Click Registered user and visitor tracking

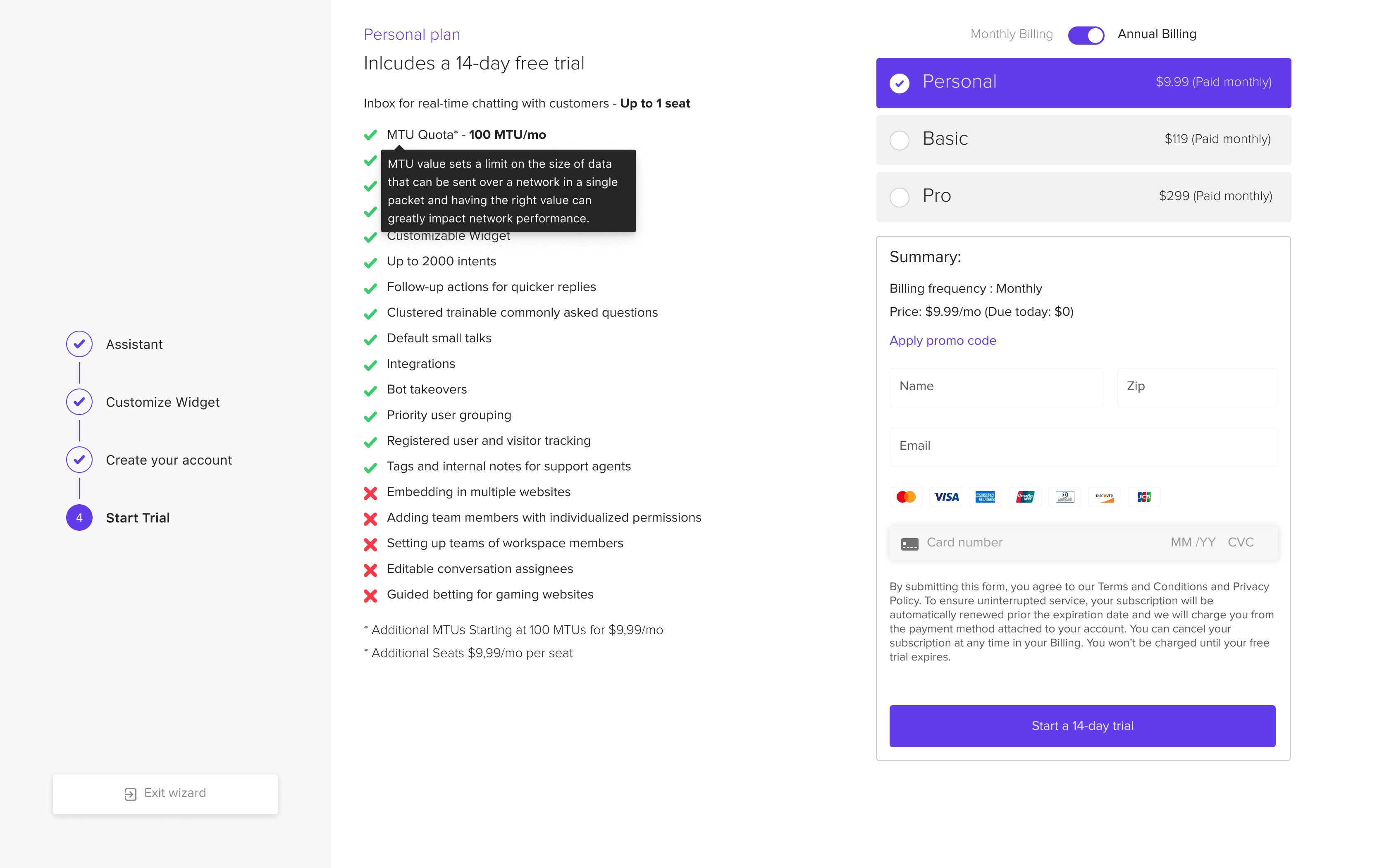[489, 441]
